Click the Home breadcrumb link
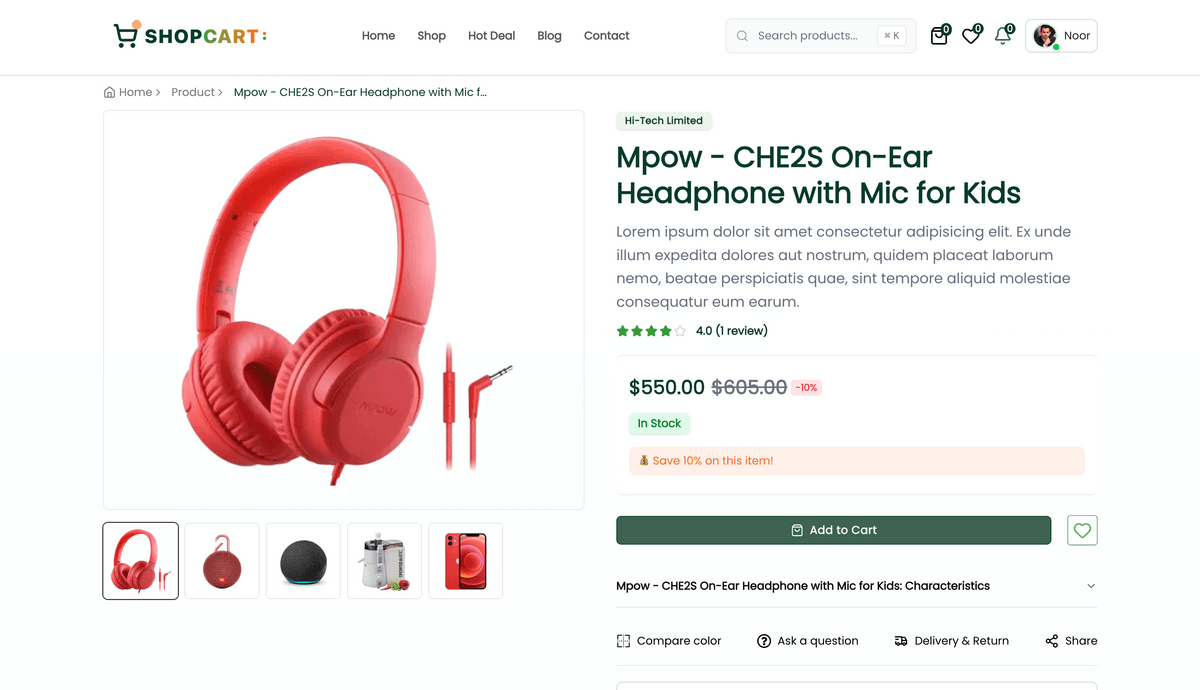The image size is (1200, 690). click(x=135, y=92)
